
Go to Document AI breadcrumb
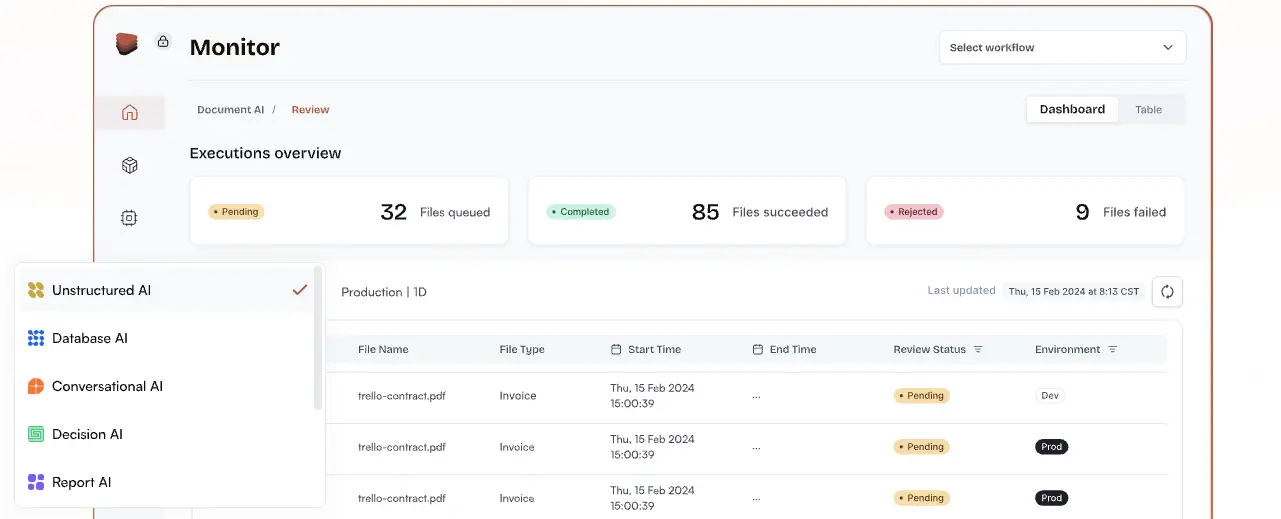click(x=230, y=110)
